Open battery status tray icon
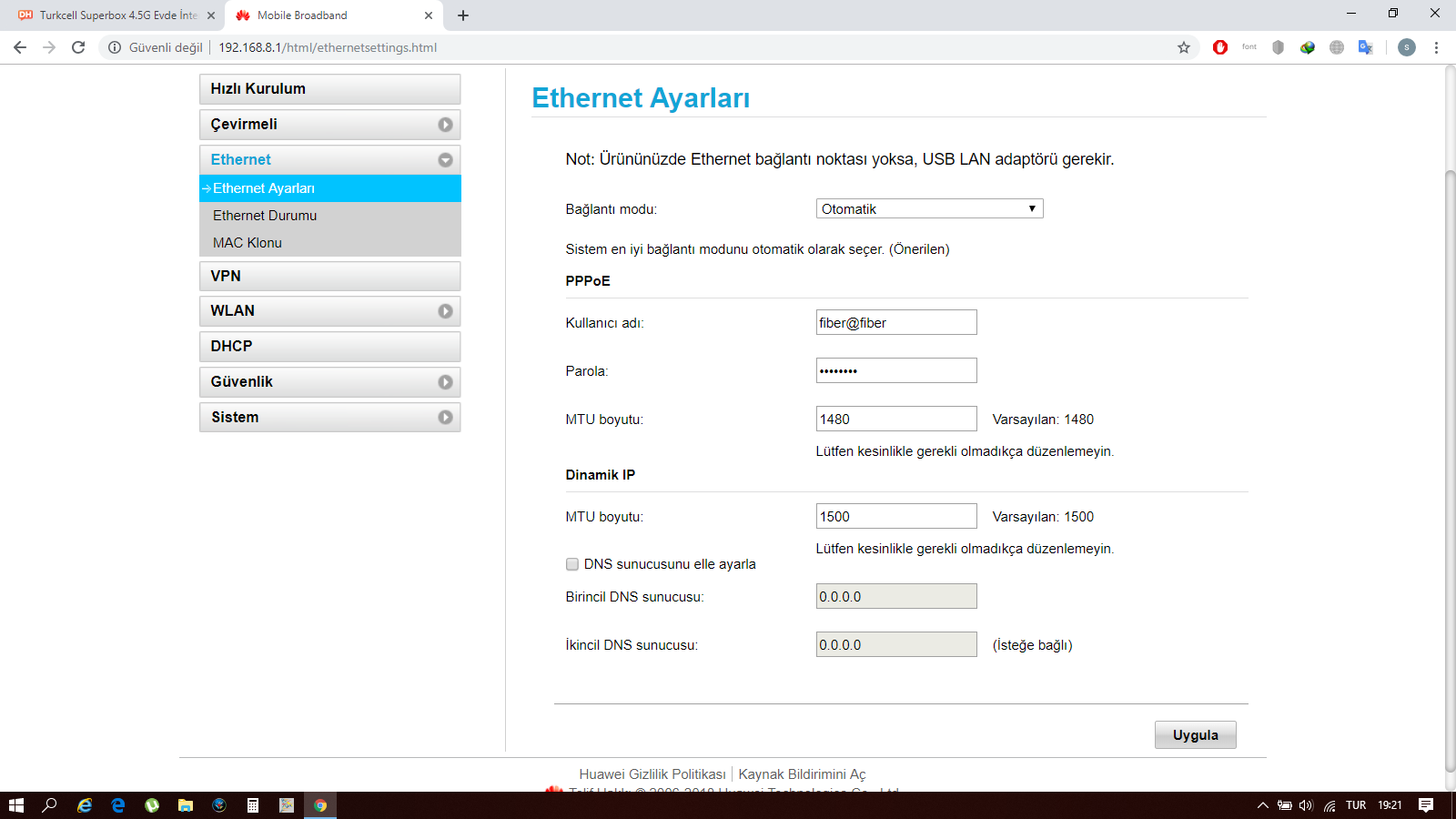This screenshot has width=1456, height=819. pos(1285,805)
